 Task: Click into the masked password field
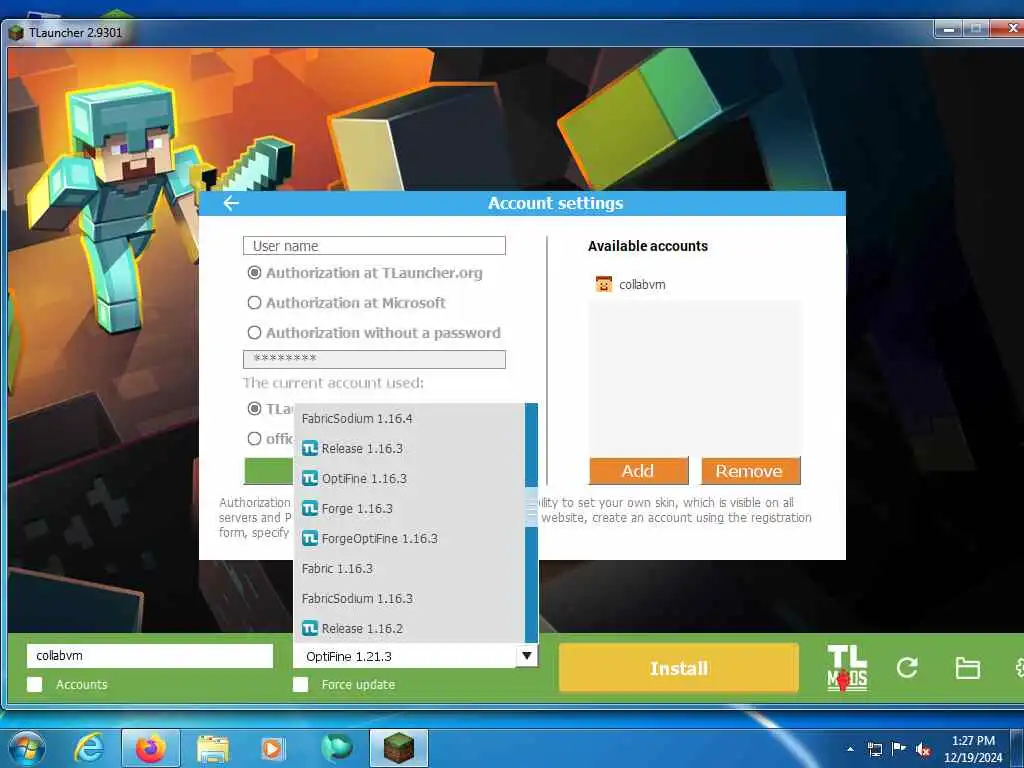pyautogui.click(x=374, y=359)
